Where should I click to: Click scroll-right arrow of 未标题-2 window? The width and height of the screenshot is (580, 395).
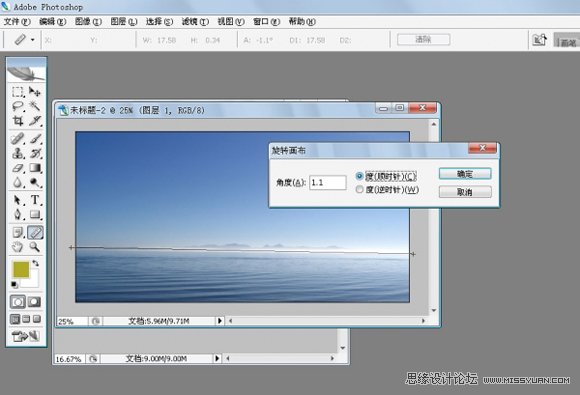[x=423, y=321]
